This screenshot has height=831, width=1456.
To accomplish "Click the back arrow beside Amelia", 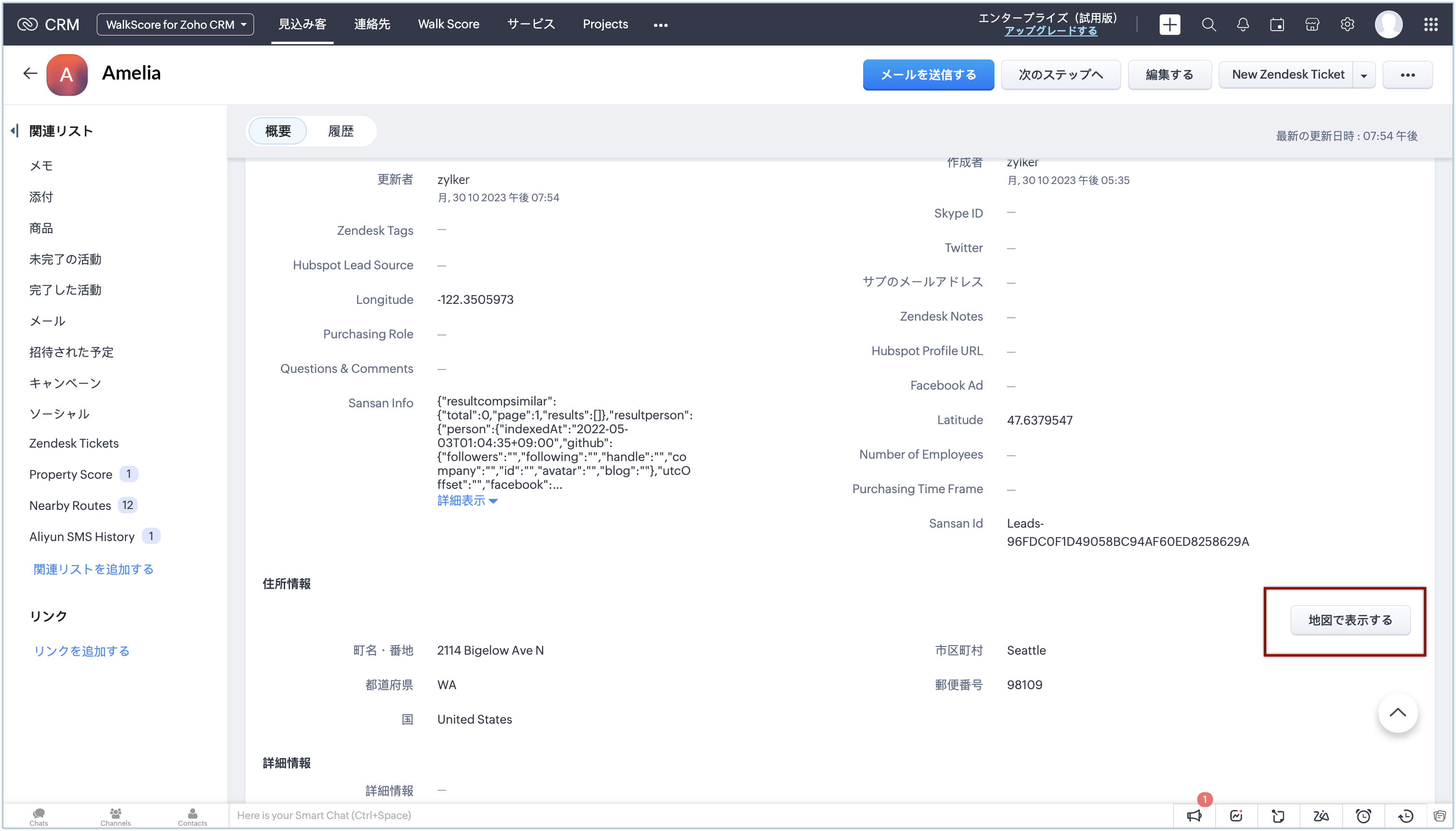I will (x=30, y=74).
